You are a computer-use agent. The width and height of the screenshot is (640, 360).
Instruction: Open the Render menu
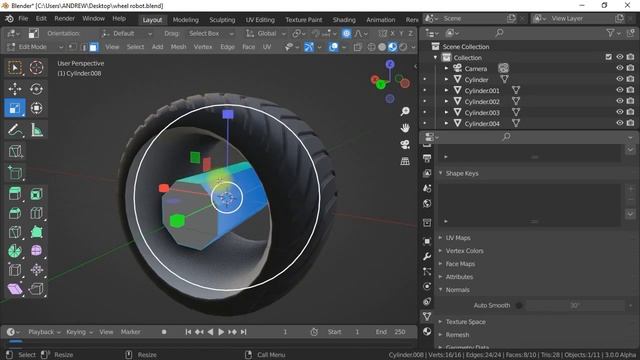tap(64, 19)
